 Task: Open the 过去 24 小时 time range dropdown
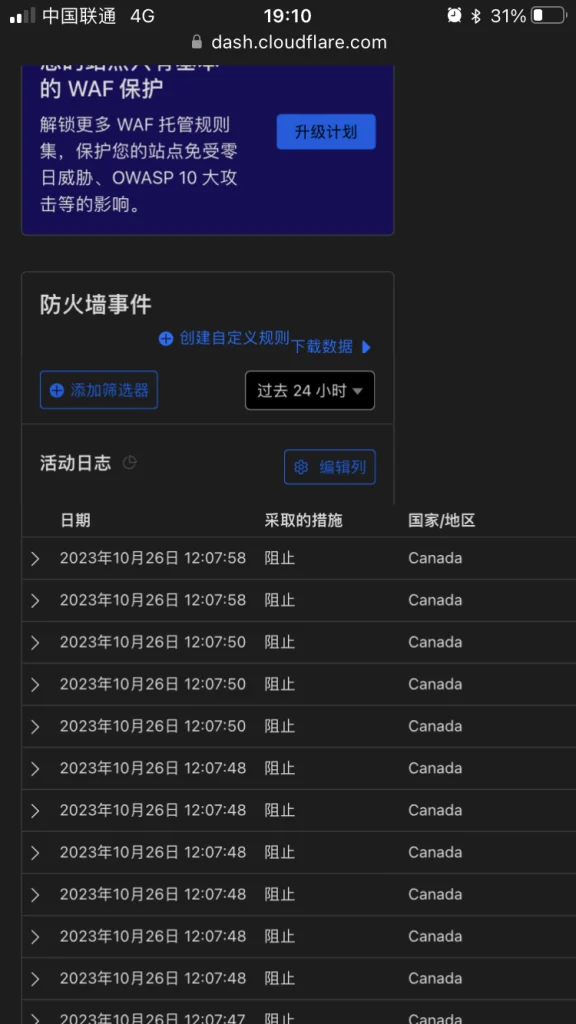coord(310,391)
